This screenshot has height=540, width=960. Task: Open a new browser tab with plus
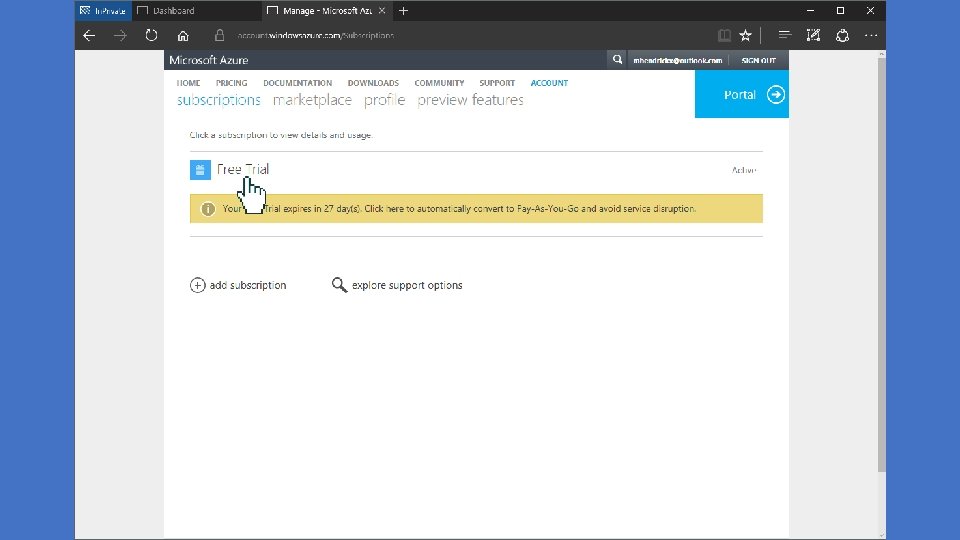coord(403,11)
